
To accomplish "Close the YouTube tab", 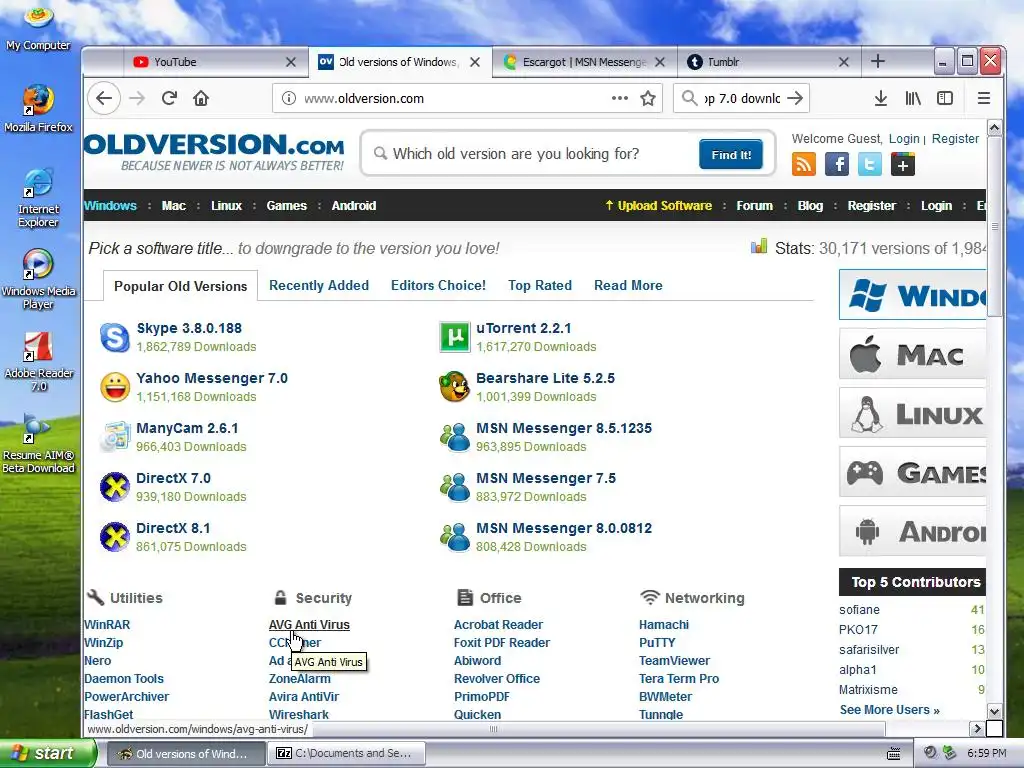I will (291, 62).
